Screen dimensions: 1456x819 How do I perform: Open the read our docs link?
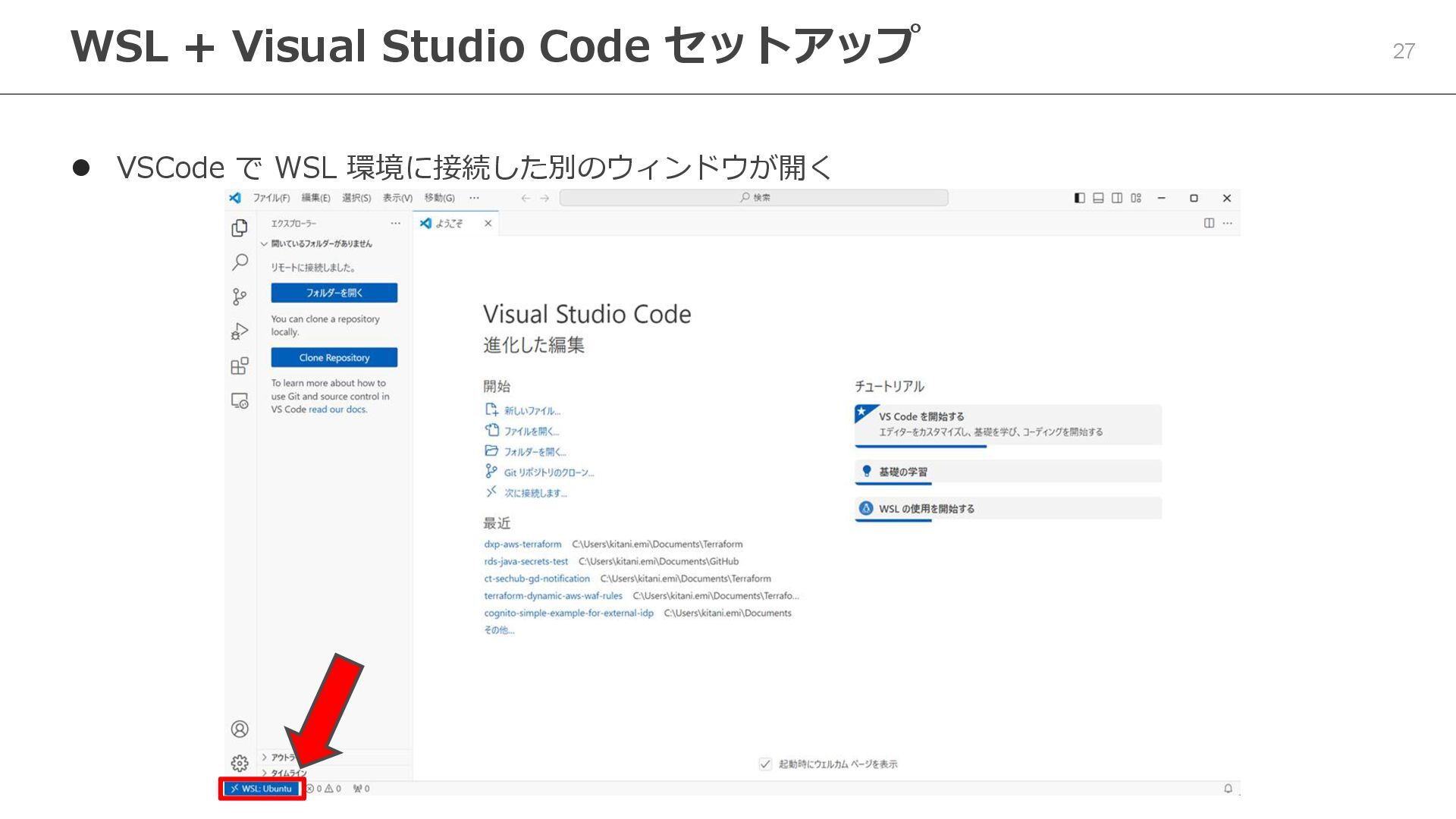tap(337, 409)
